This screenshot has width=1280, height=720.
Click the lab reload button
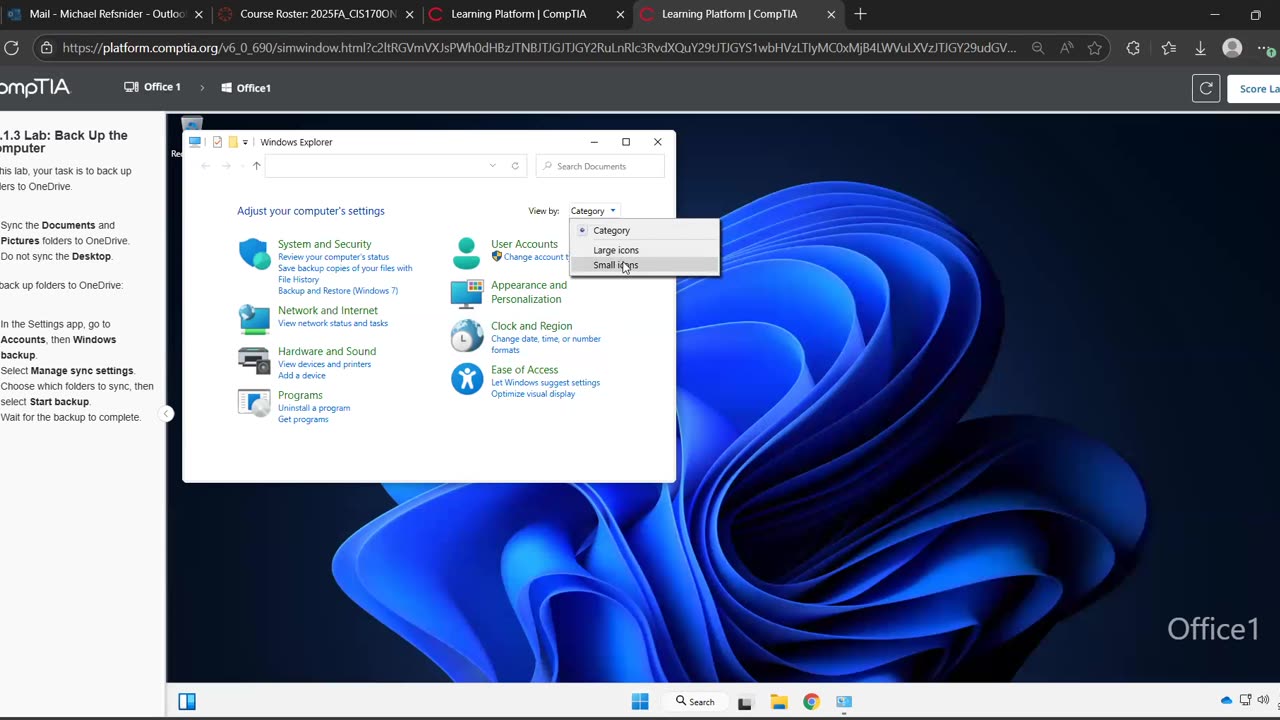(x=1206, y=88)
